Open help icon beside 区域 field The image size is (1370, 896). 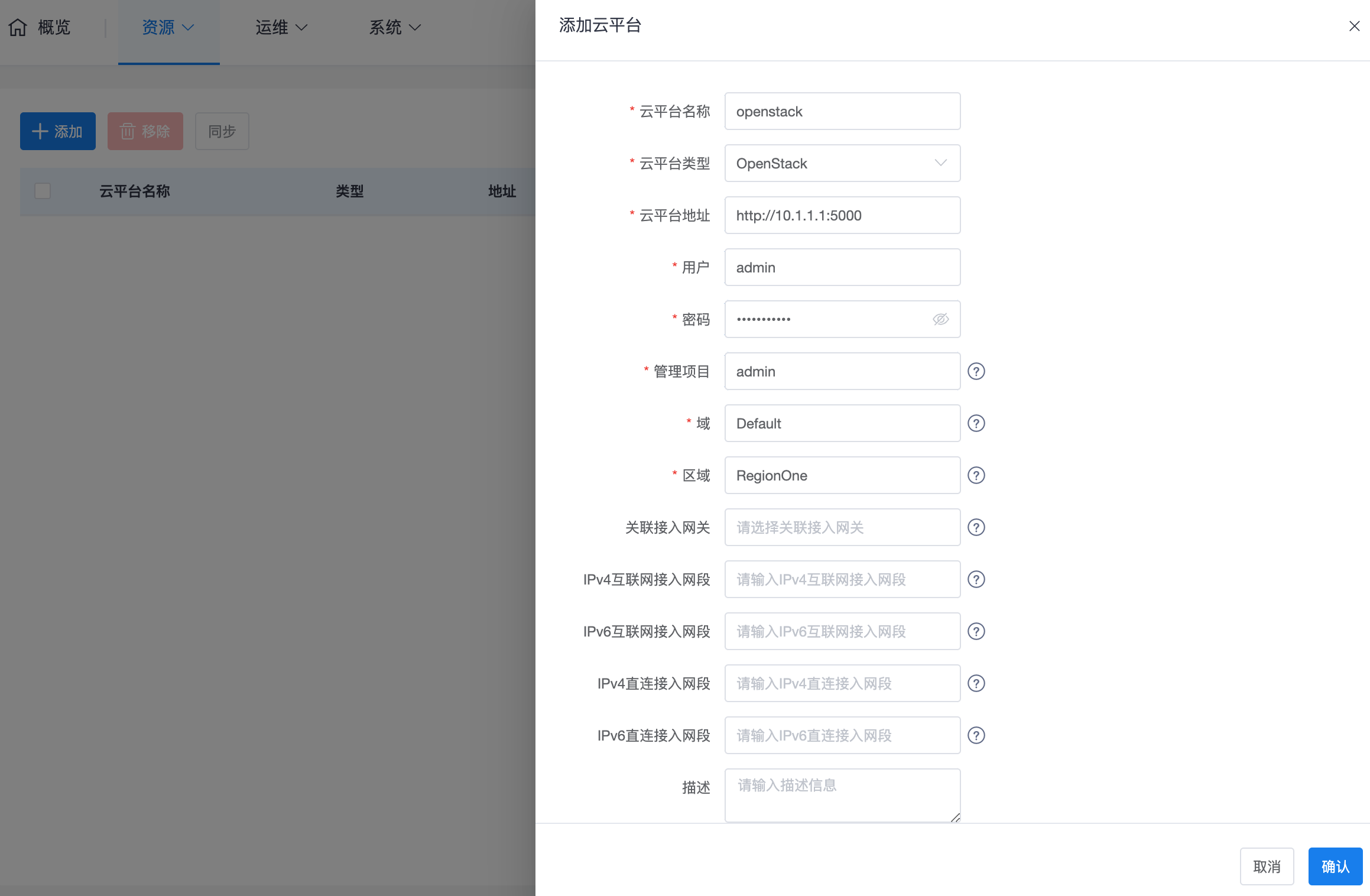tap(976, 475)
